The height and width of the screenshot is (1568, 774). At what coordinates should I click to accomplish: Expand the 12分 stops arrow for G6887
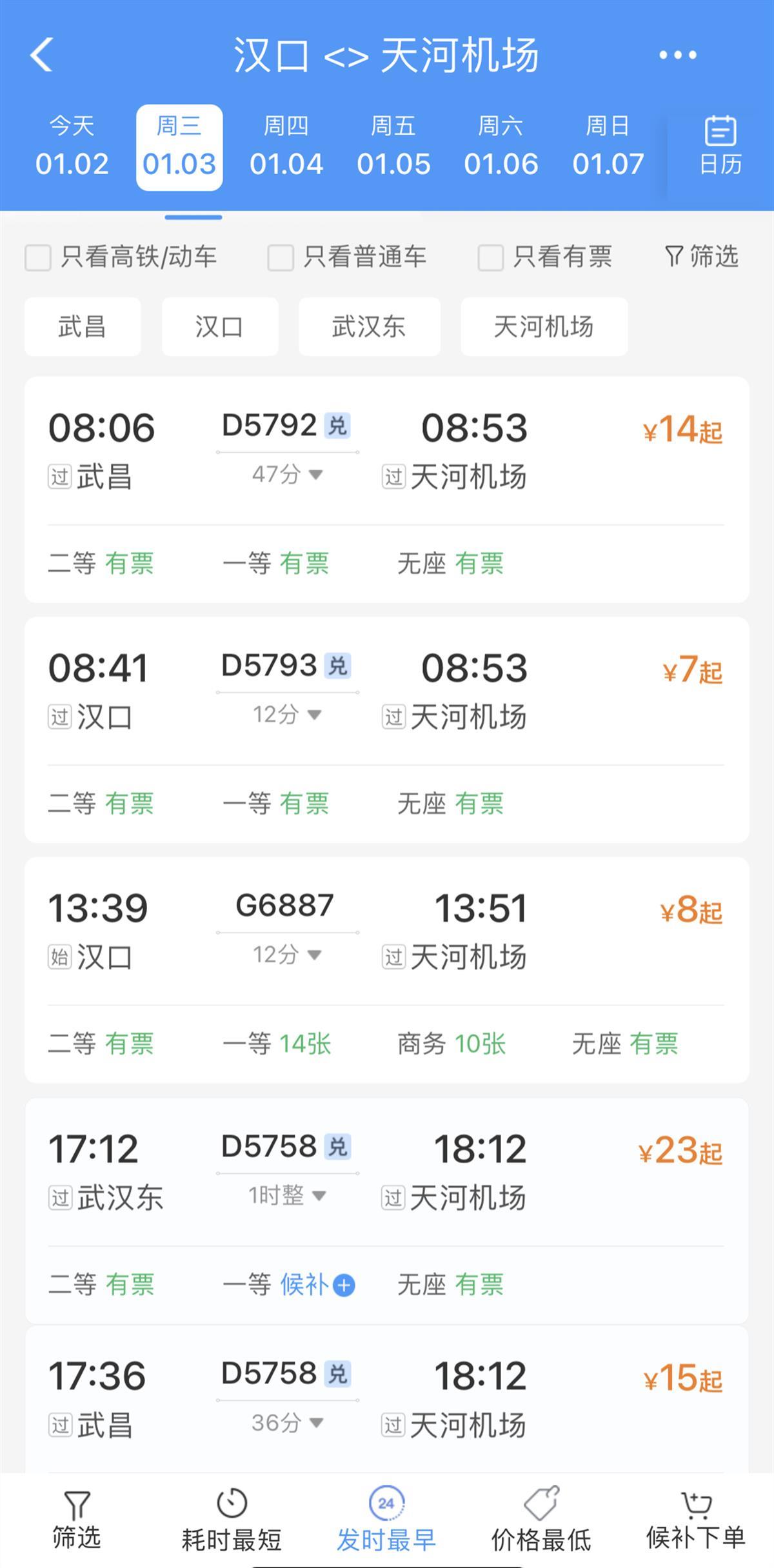pos(315,955)
